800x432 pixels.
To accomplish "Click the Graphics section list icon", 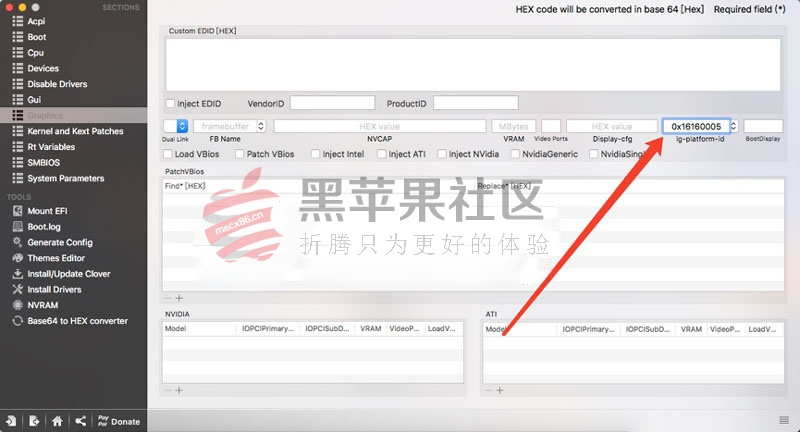I will coord(18,115).
